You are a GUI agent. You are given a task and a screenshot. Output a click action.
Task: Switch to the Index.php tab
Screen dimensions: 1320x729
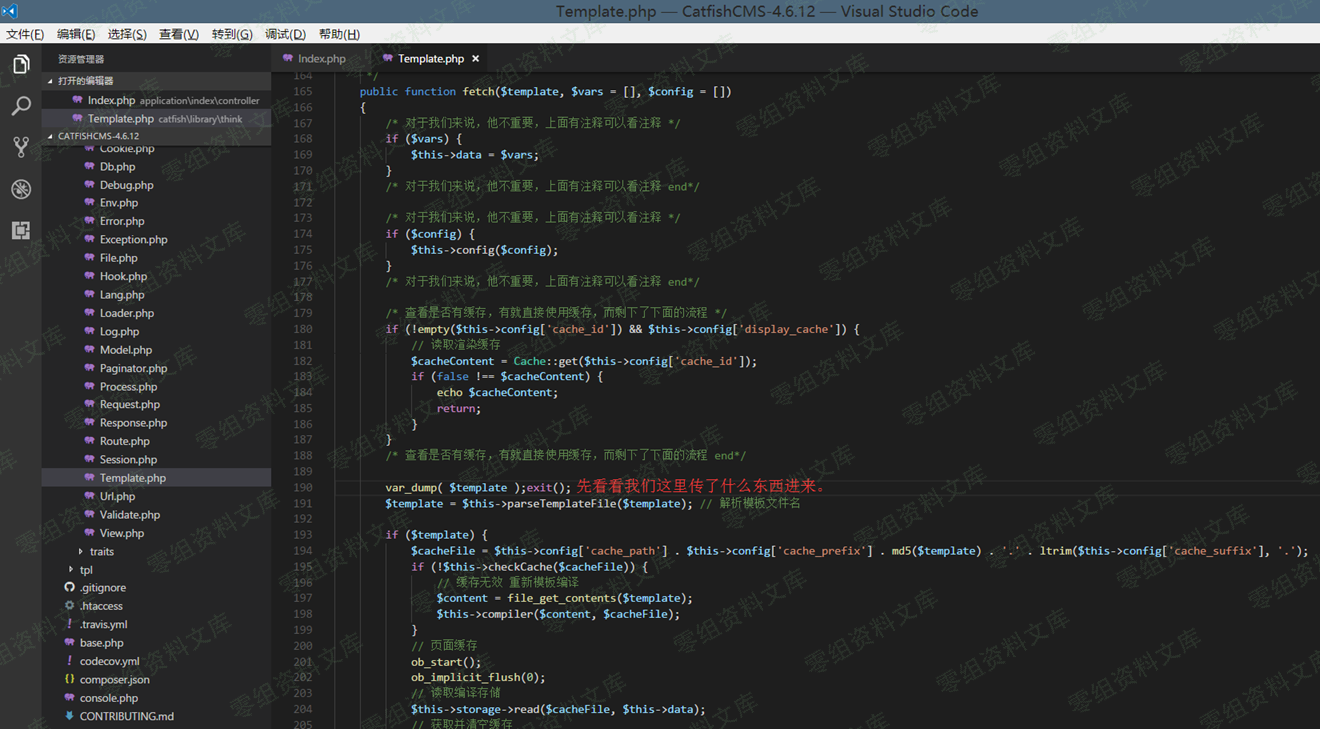click(321, 59)
